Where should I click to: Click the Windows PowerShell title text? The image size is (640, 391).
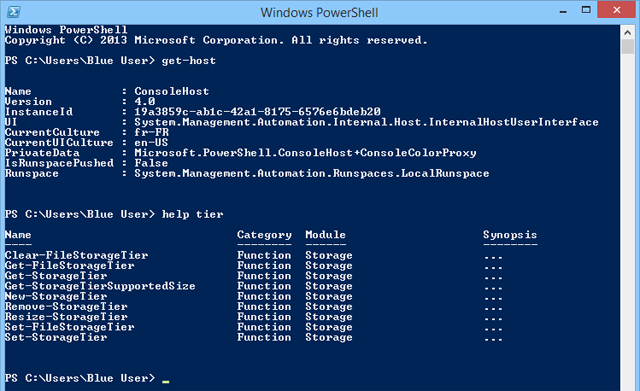coord(319,12)
